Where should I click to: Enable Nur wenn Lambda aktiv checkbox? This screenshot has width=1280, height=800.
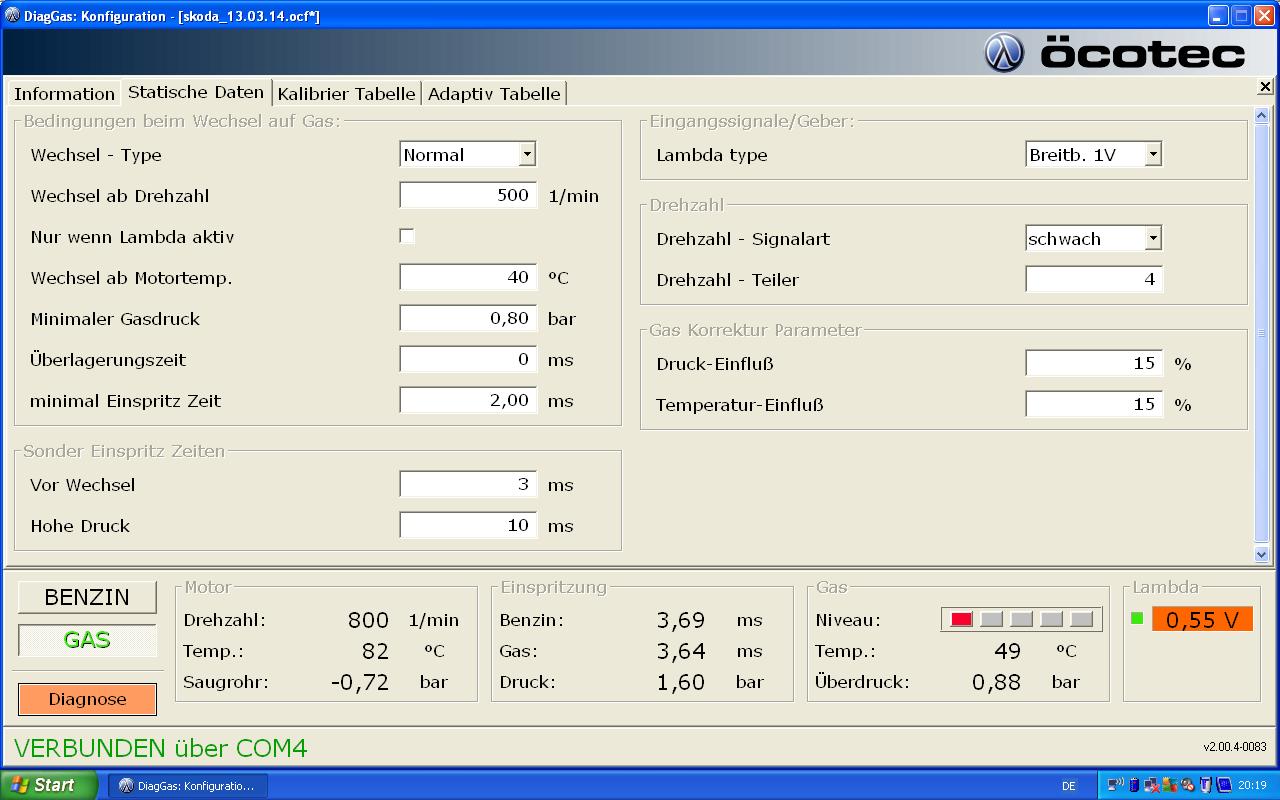coord(407,237)
